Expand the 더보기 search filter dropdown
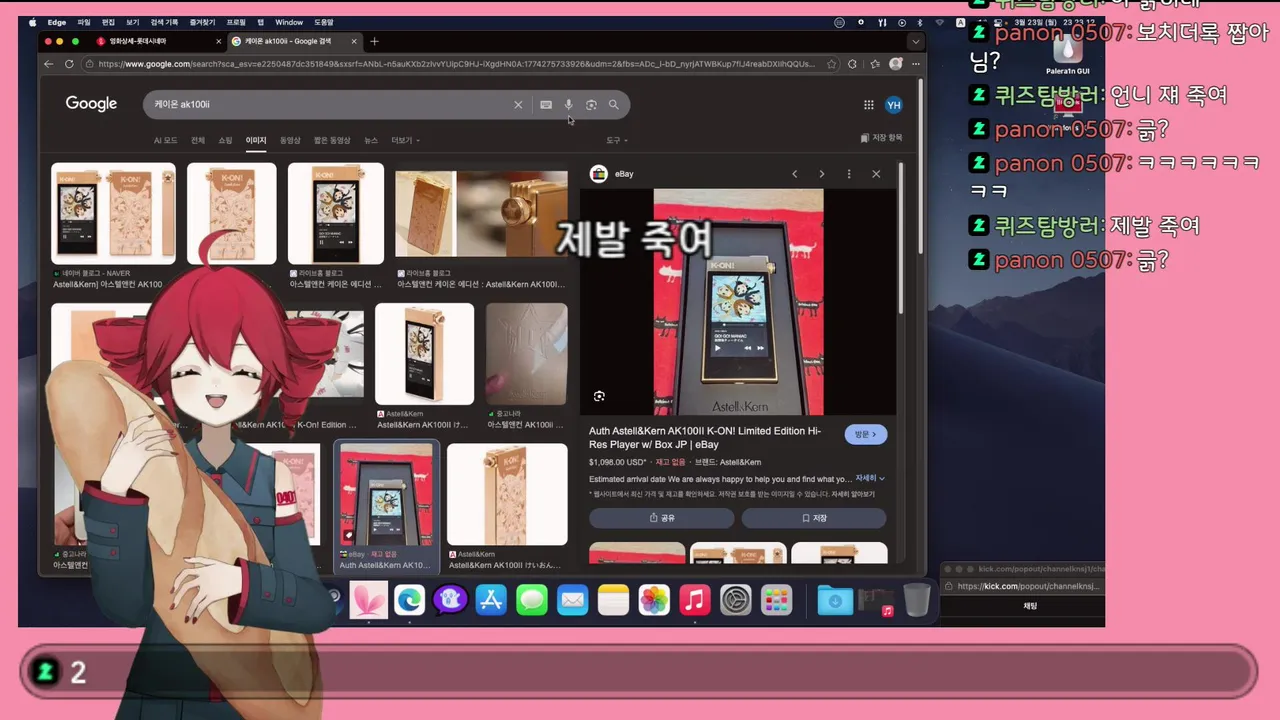The height and width of the screenshot is (720, 1280). tap(405, 140)
